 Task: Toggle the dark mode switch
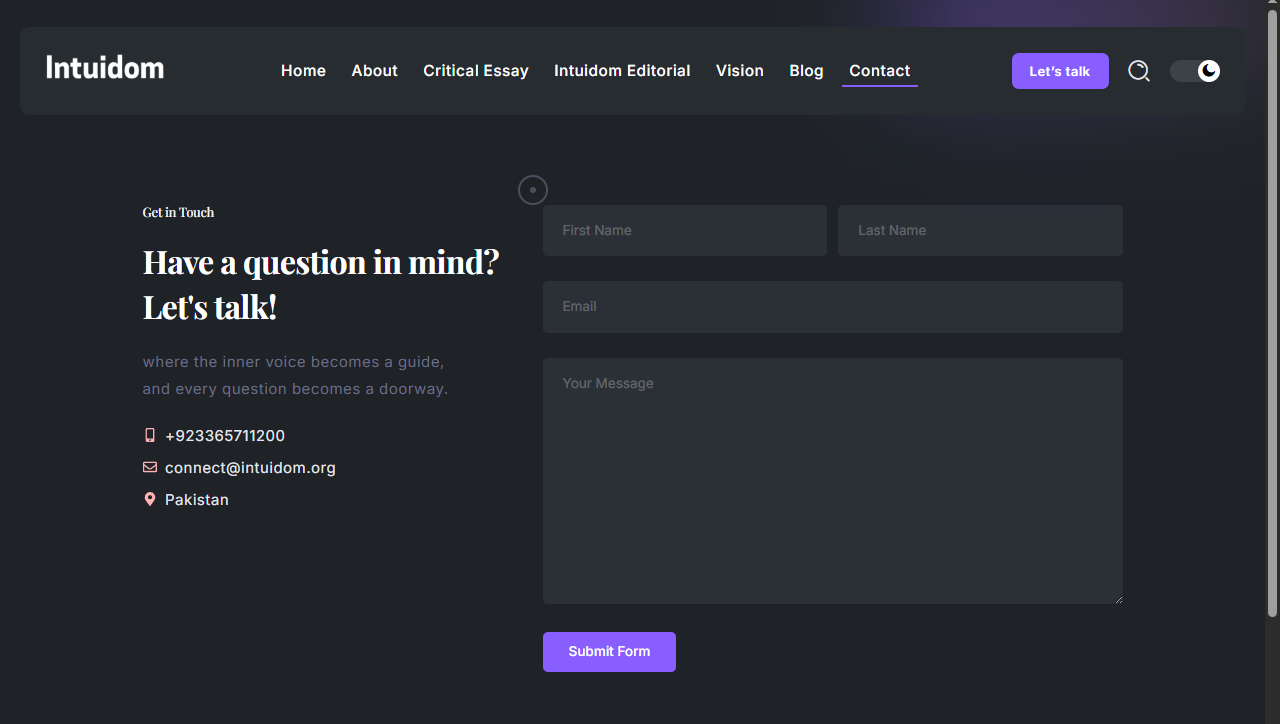(1195, 71)
